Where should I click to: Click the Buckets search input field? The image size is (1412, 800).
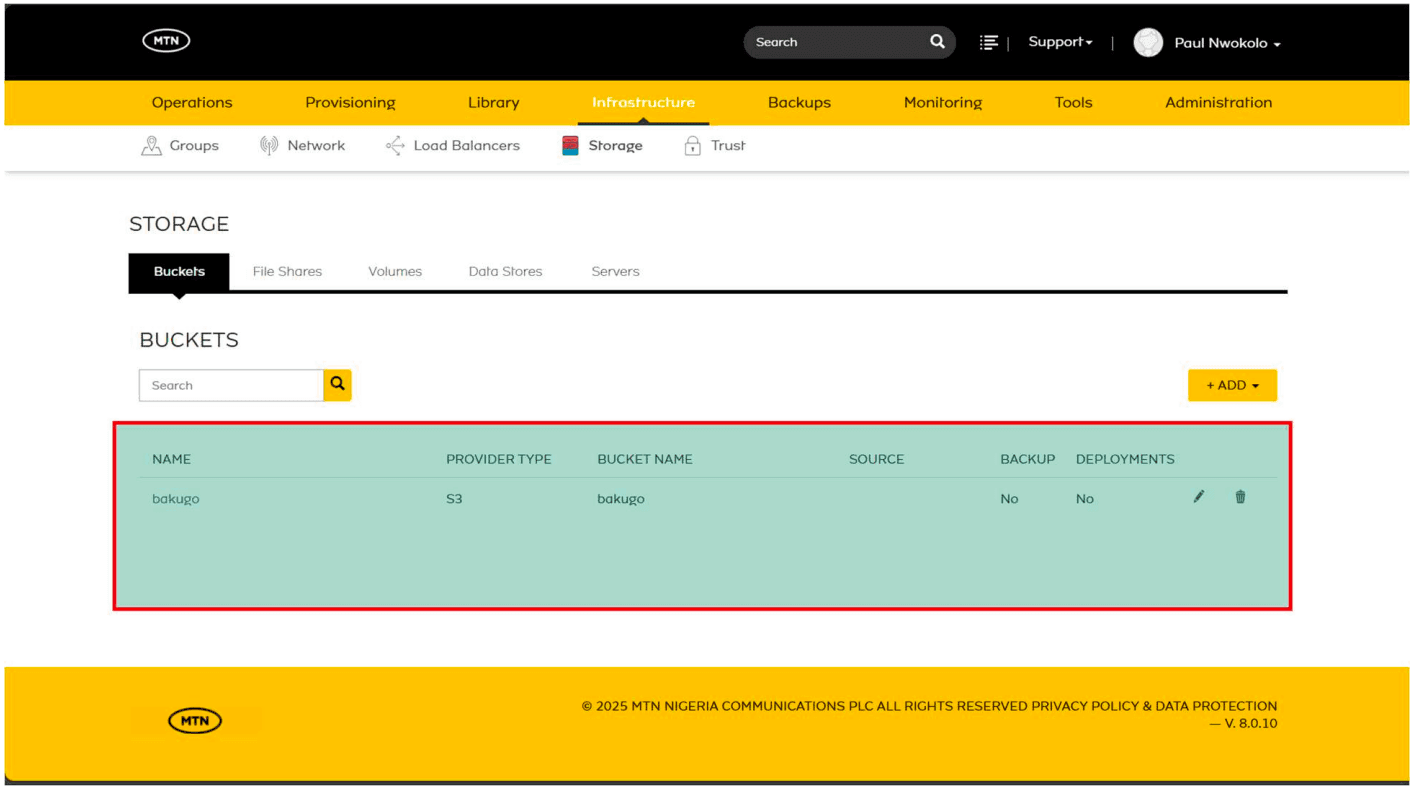(231, 385)
